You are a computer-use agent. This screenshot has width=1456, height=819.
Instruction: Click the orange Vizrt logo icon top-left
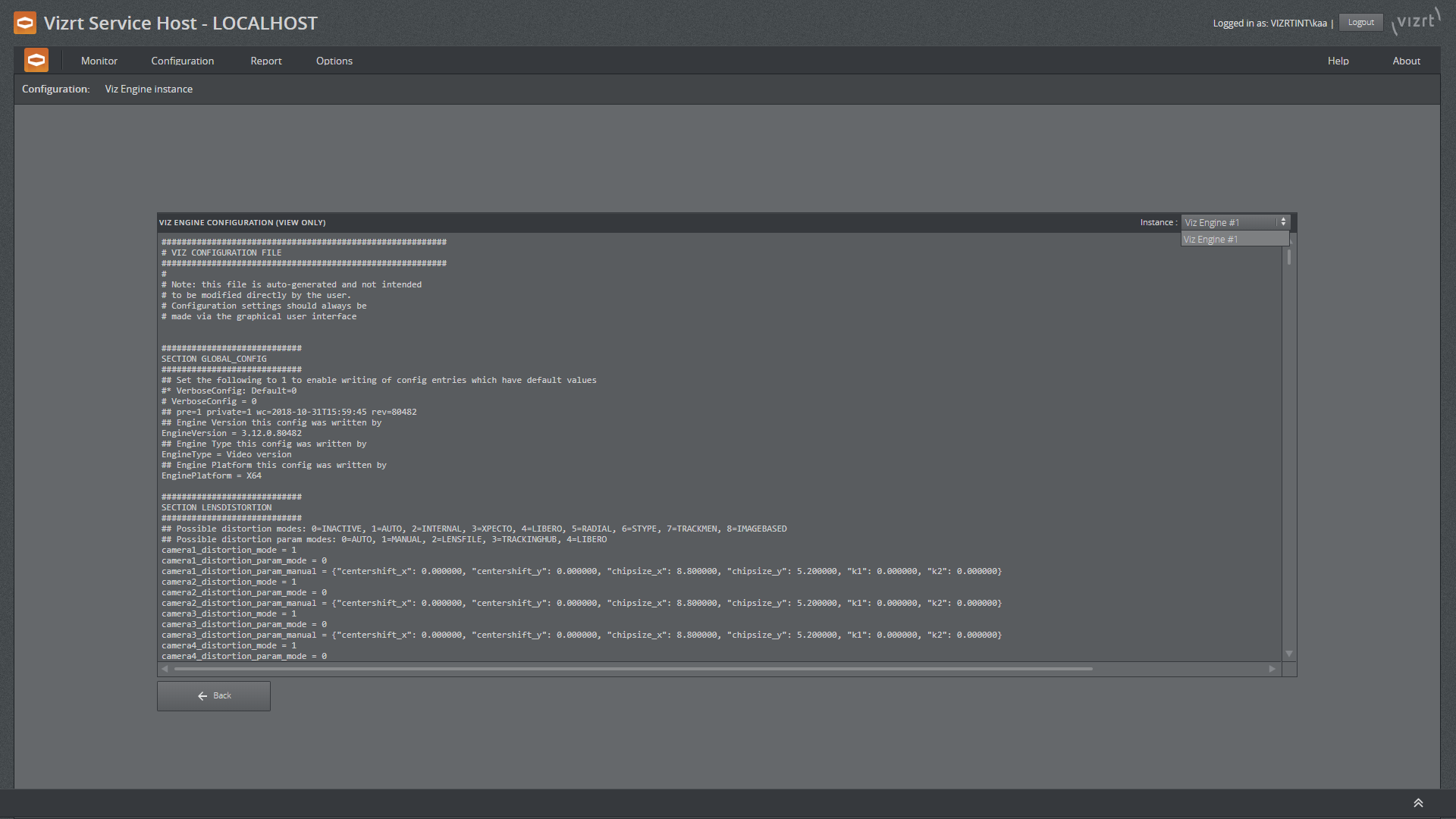pyautogui.click(x=25, y=22)
